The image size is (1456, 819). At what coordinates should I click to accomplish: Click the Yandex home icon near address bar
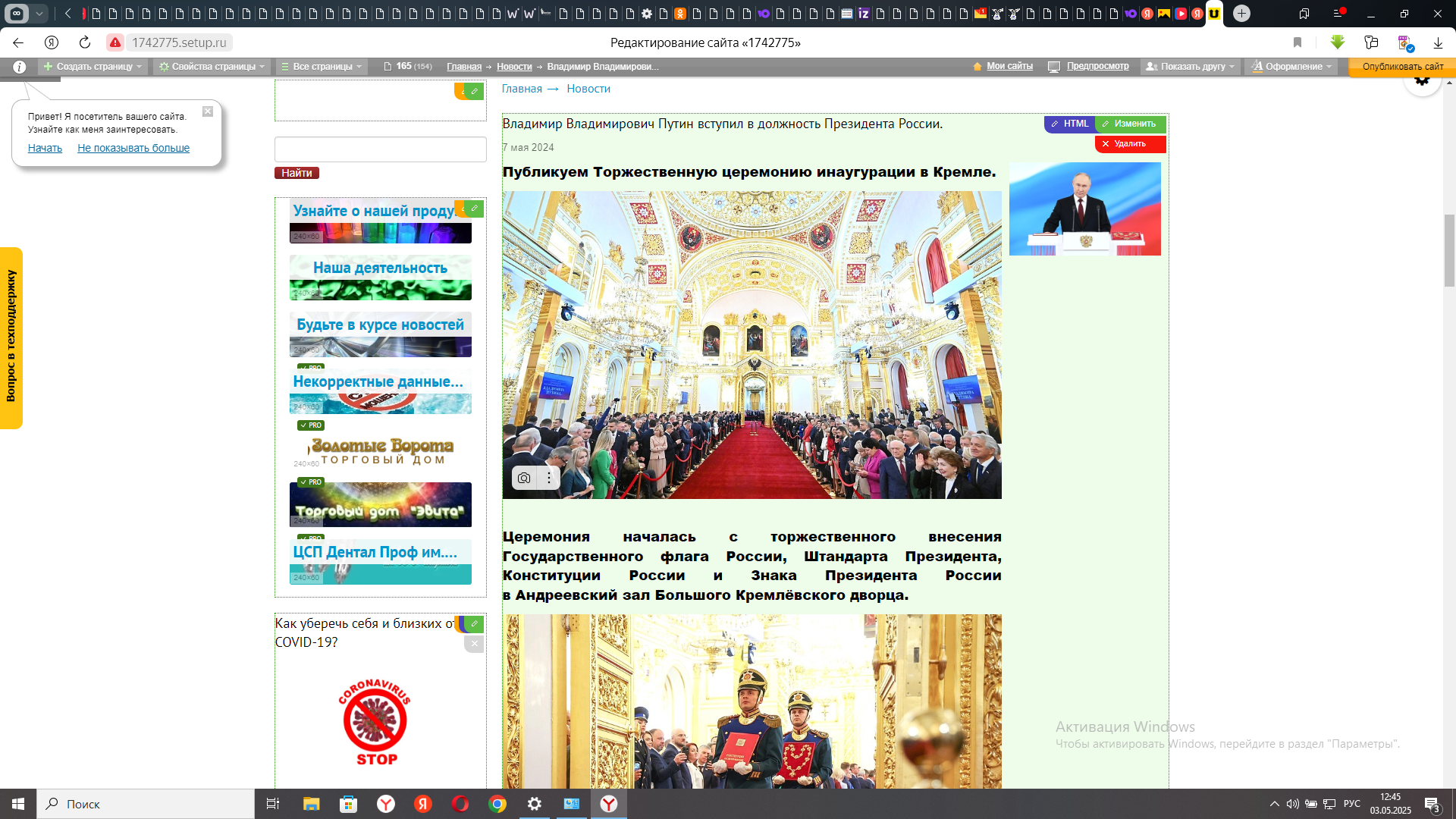coord(52,42)
